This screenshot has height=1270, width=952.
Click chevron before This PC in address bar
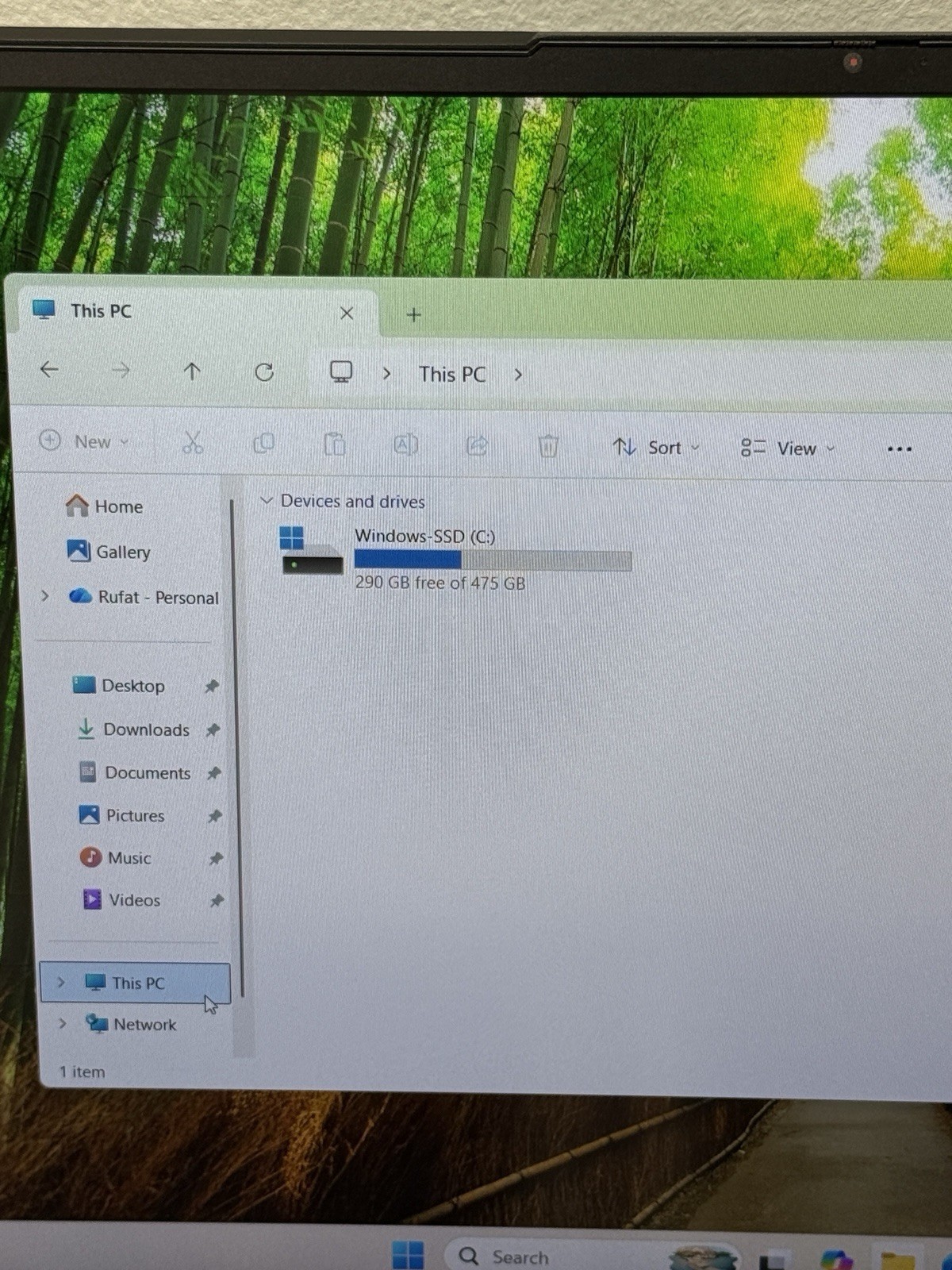(x=386, y=373)
